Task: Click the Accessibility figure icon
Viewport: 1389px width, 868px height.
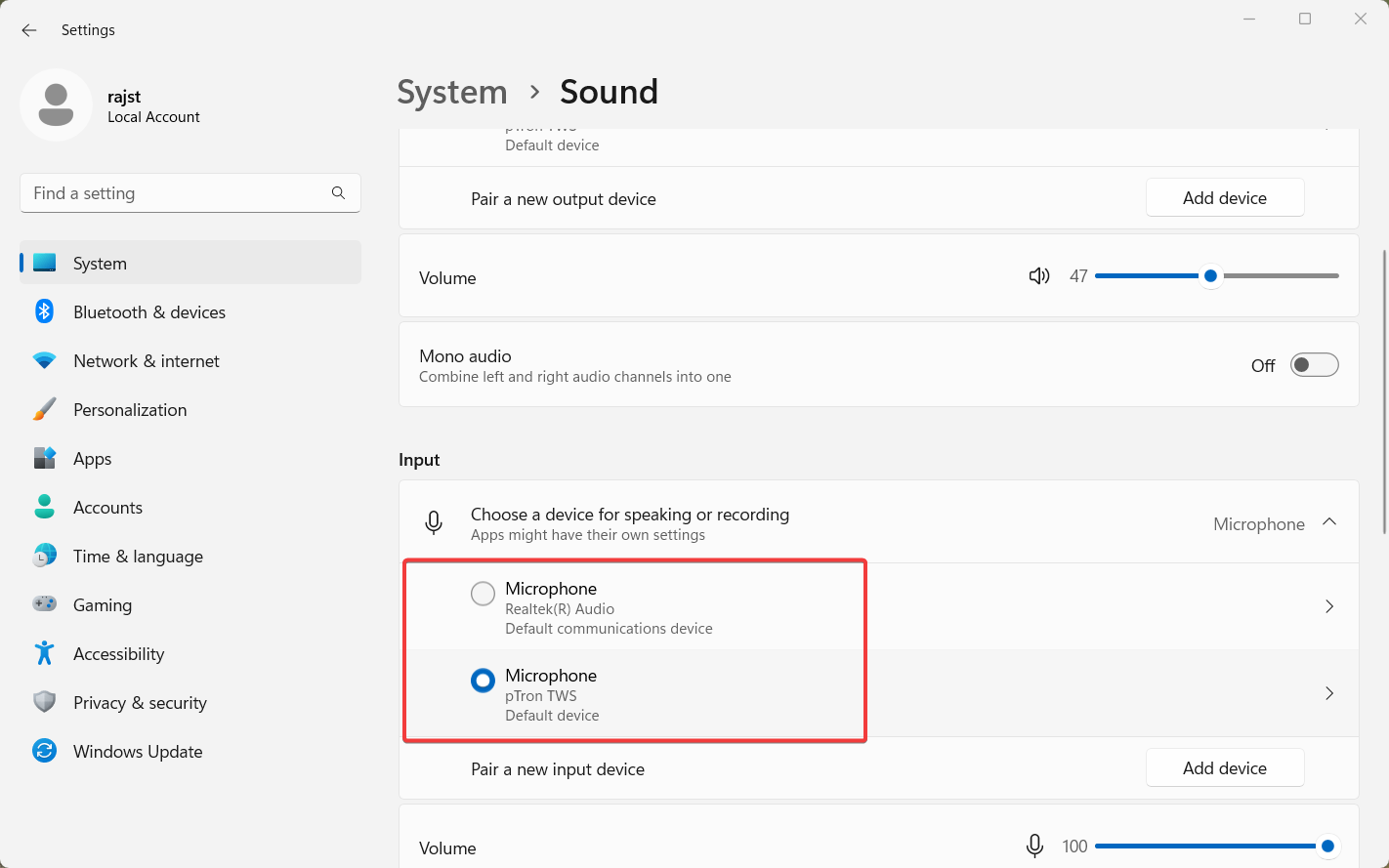Action: [44, 653]
